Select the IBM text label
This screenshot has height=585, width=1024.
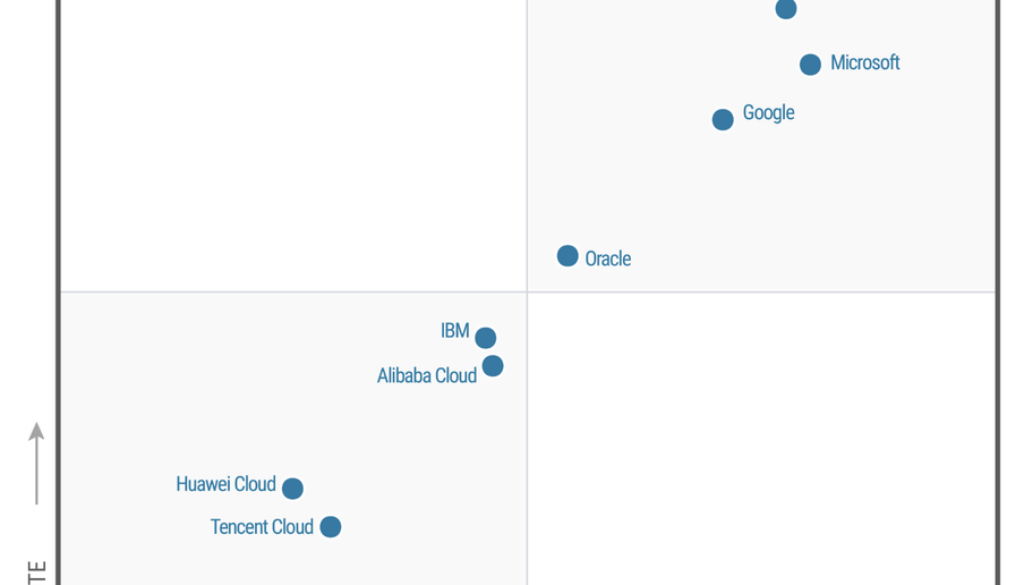pyautogui.click(x=455, y=331)
